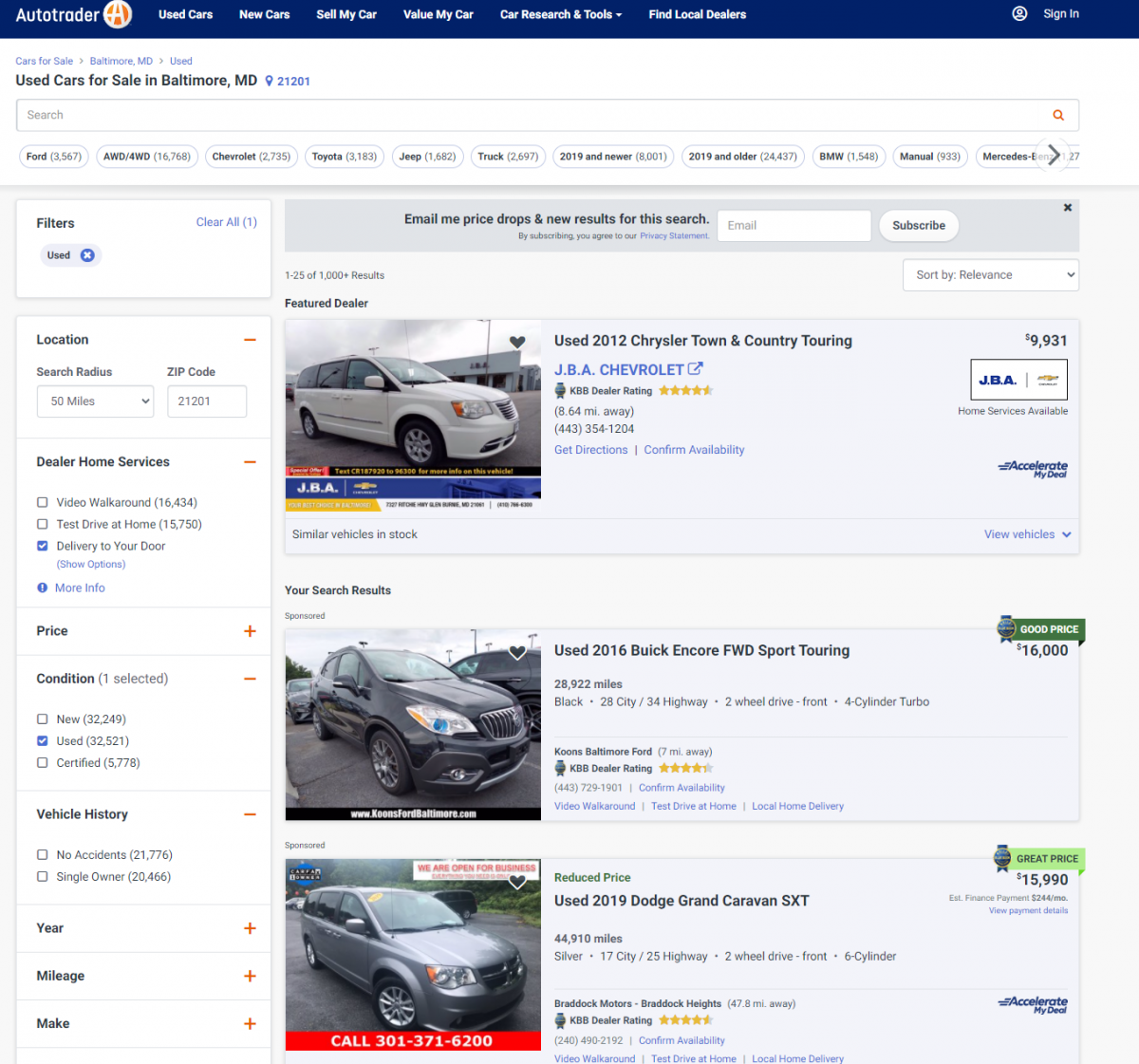This screenshot has width=1139, height=1064.
Task: Open Baltimore, MD breadcrumb link
Action: (121, 61)
